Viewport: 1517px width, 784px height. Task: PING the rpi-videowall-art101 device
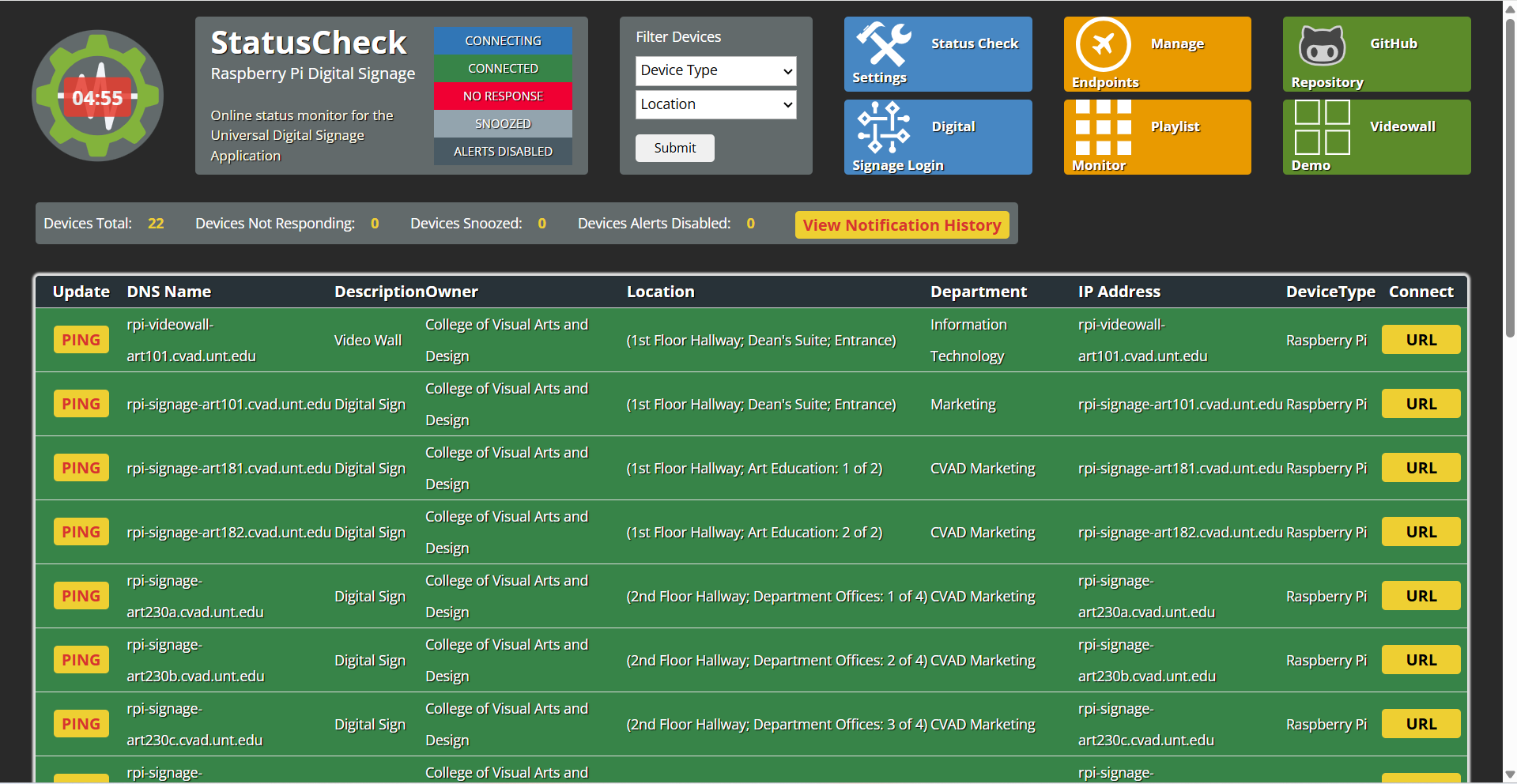pyautogui.click(x=81, y=339)
